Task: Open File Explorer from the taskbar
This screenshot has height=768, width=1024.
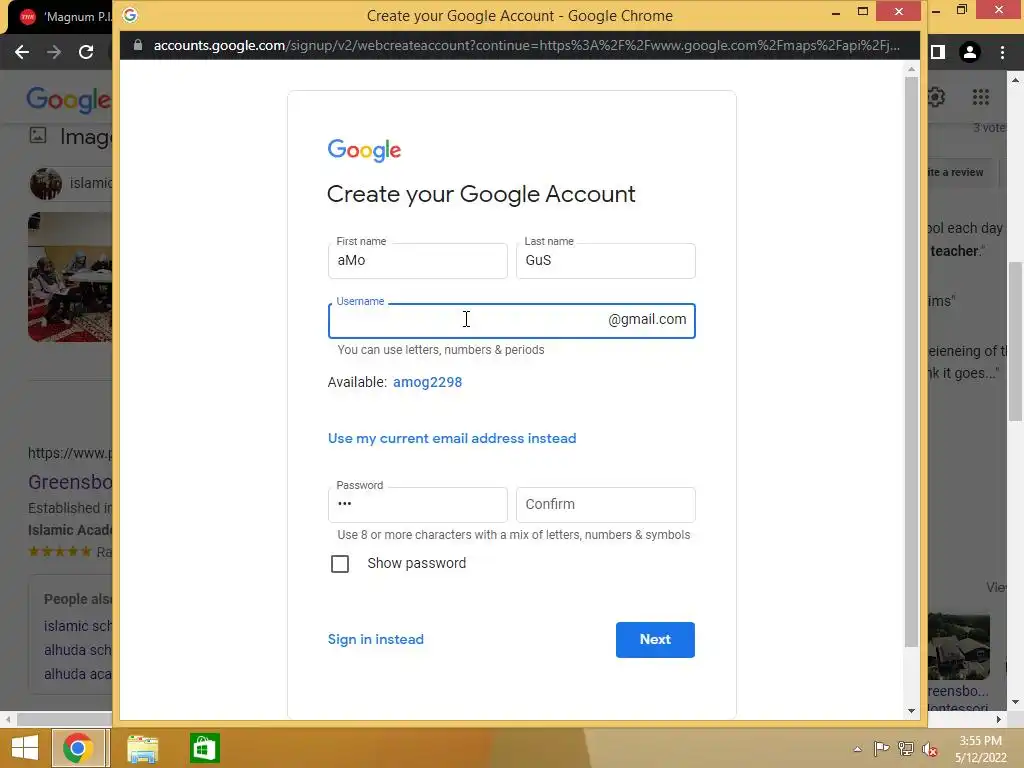Action: pyautogui.click(x=142, y=748)
